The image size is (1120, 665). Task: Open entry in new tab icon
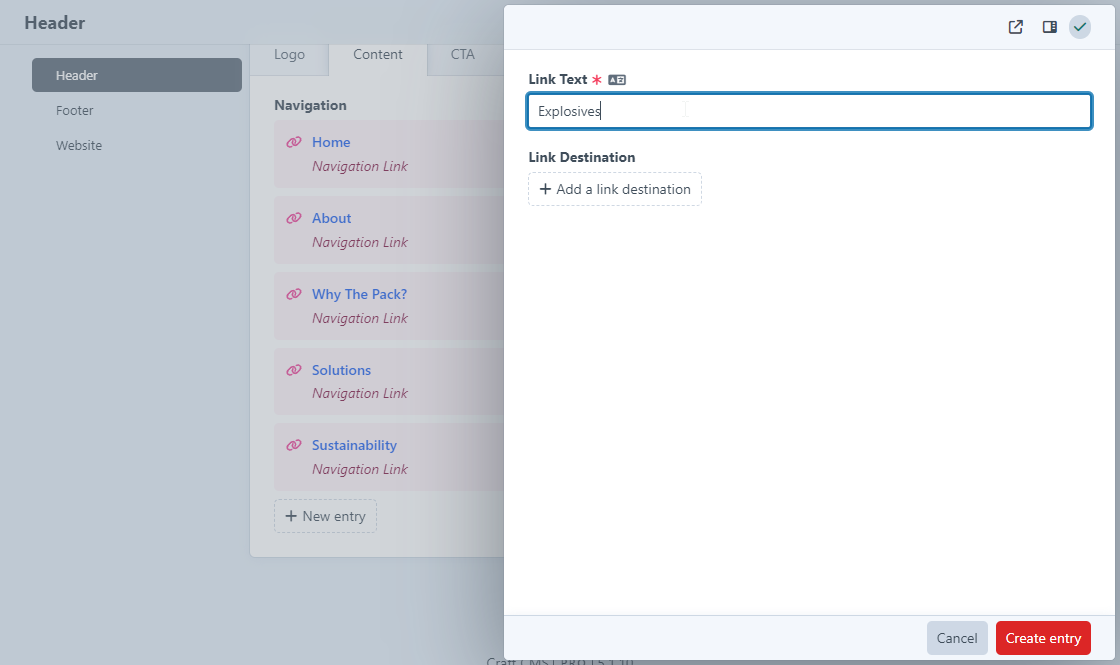pos(1015,27)
